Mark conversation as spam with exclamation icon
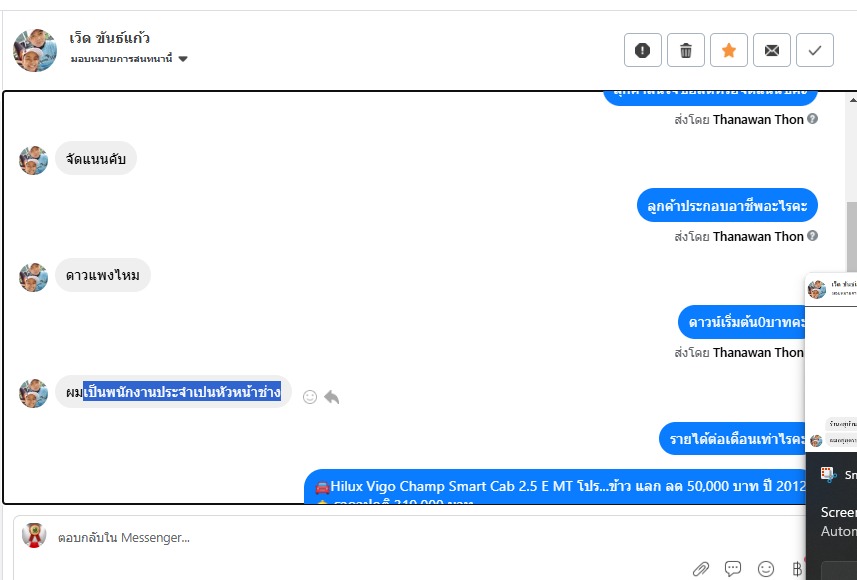The image size is (857, 580). [x=643, y=50]
